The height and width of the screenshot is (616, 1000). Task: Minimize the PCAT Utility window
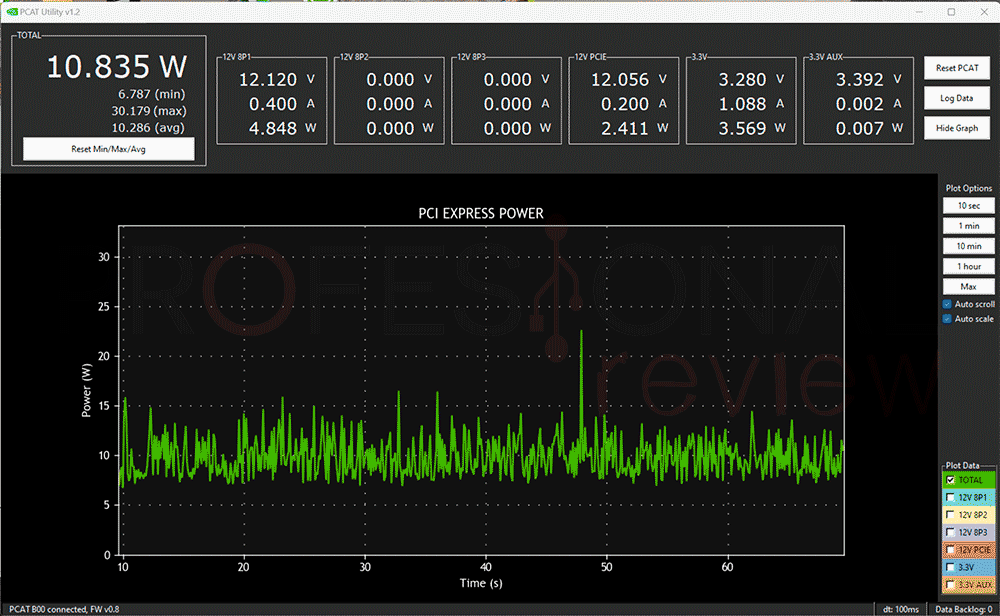[920, 11]
